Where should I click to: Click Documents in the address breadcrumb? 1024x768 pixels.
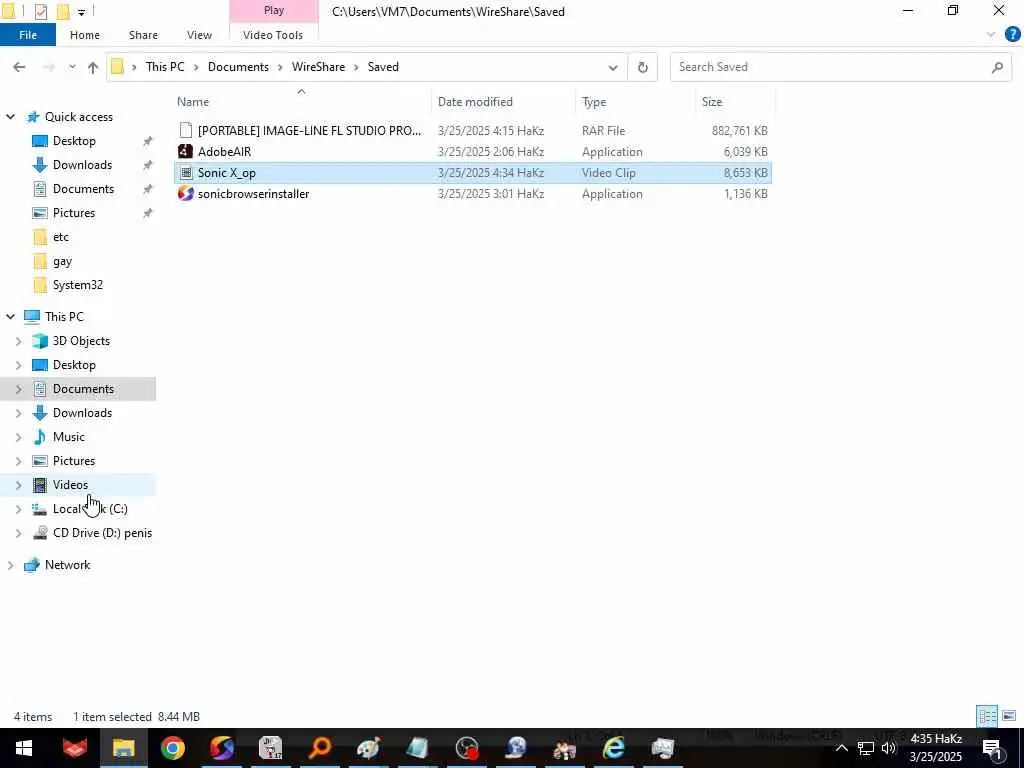click(238, 67)
